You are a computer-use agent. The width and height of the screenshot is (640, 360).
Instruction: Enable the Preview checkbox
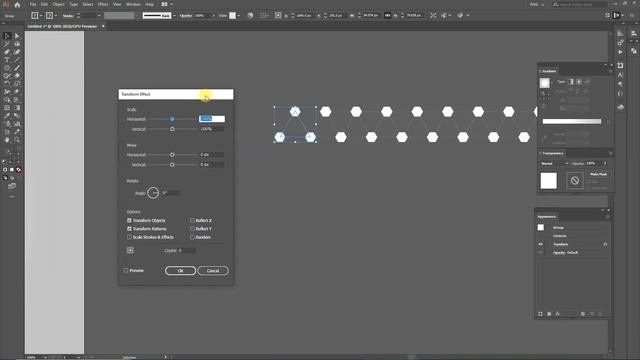pos(126,271)
